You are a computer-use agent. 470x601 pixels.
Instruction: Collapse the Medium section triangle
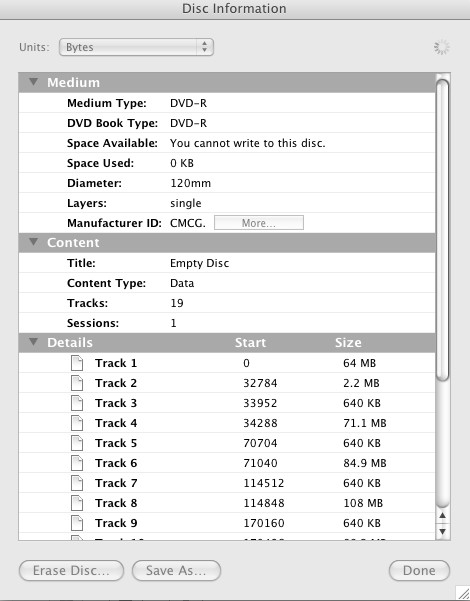(34, 82)
